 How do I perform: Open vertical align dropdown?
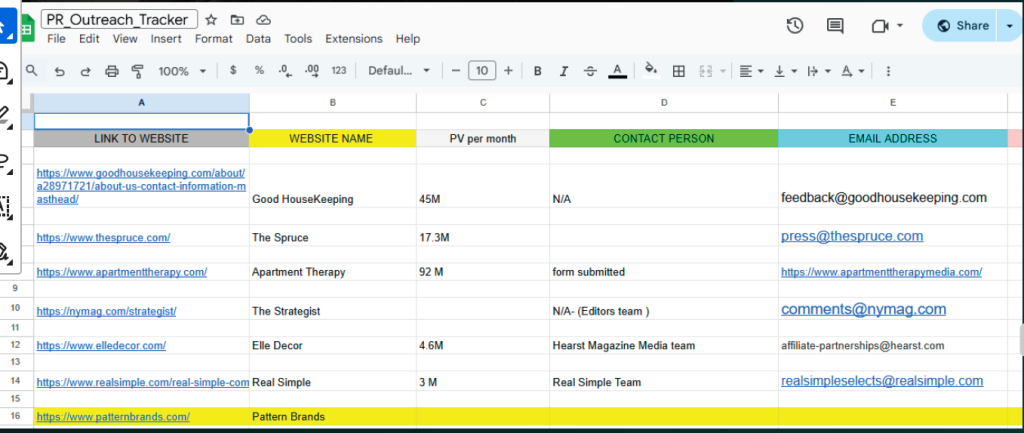(x=784, y=71)
